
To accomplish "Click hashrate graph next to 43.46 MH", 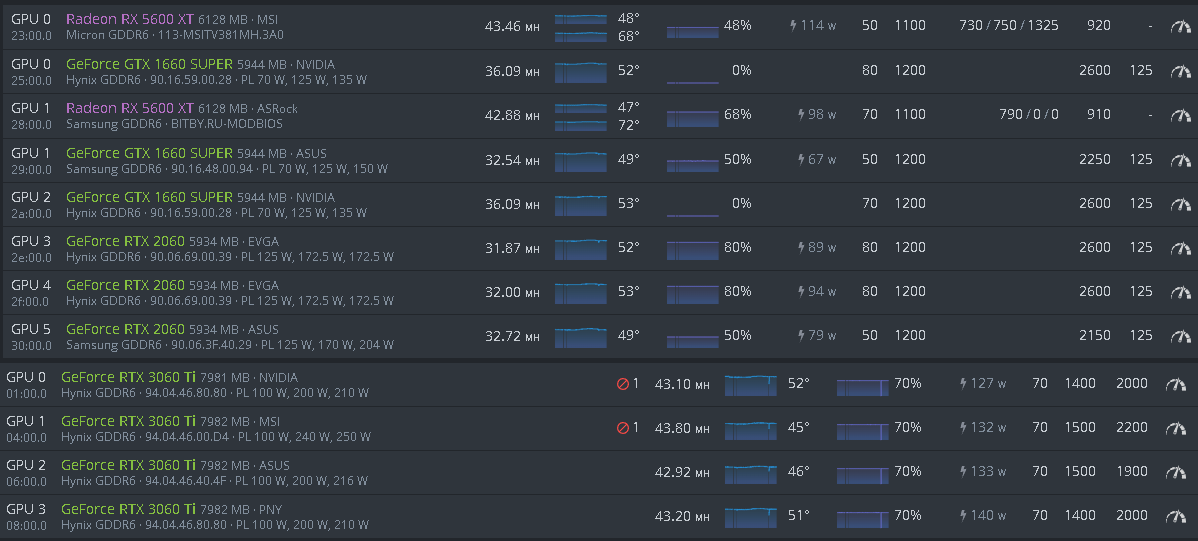I will pos(580,27).
